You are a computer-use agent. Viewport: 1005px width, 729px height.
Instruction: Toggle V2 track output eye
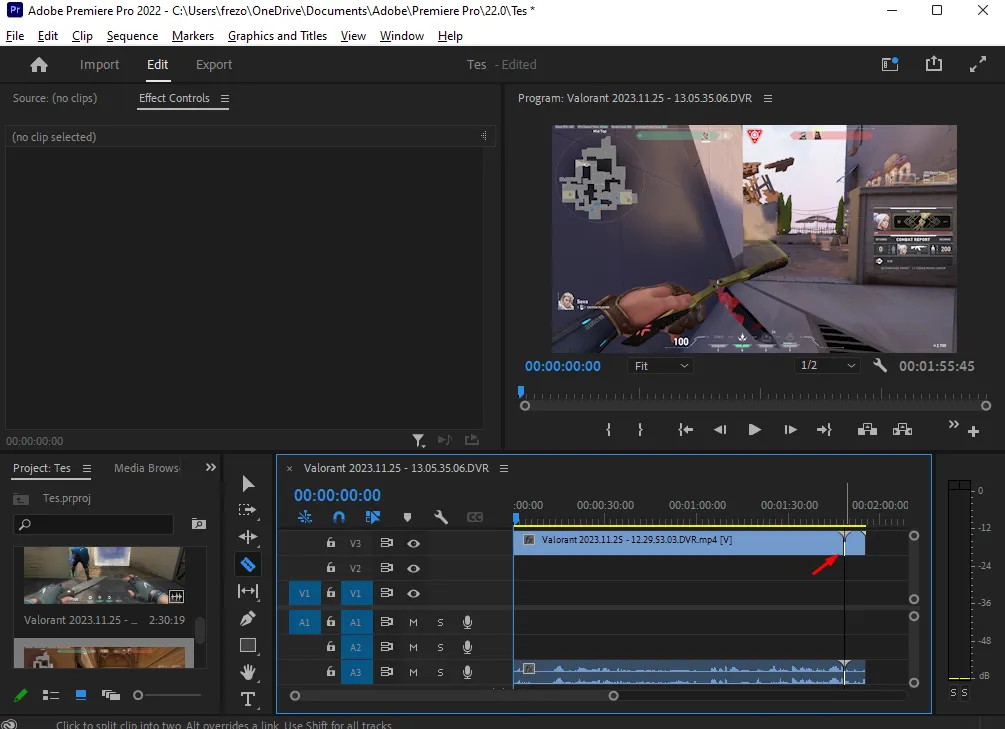tap(413, 568)
